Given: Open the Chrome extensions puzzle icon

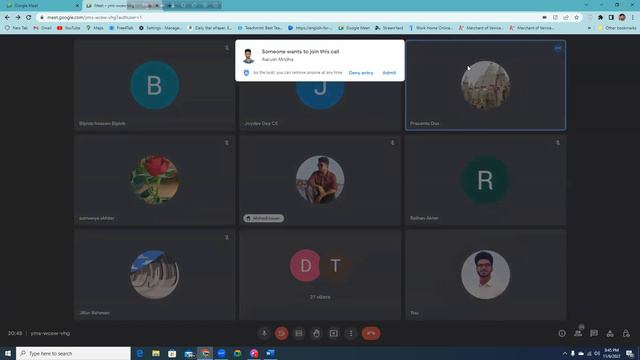Looking at the screenshot, I should (x=600, y=18).
